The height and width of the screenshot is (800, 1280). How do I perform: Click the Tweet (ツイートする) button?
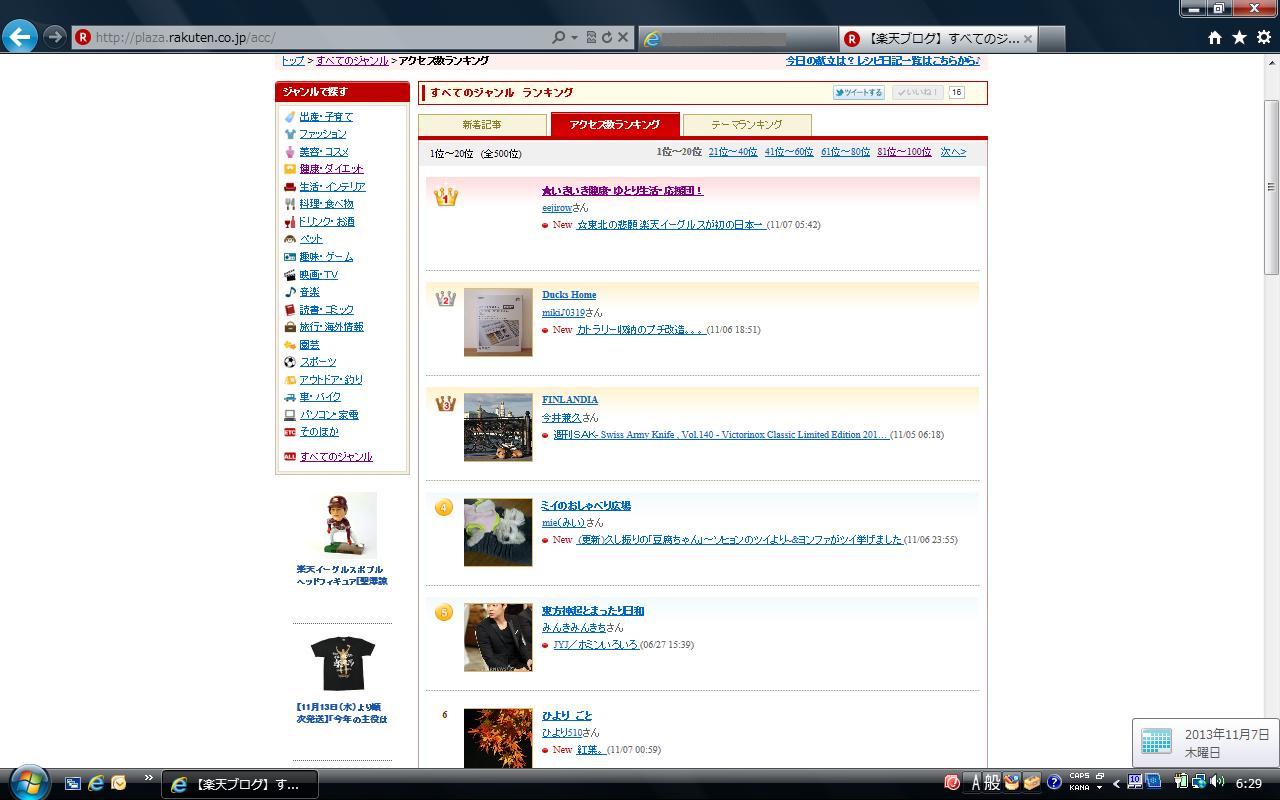(858, 92)
